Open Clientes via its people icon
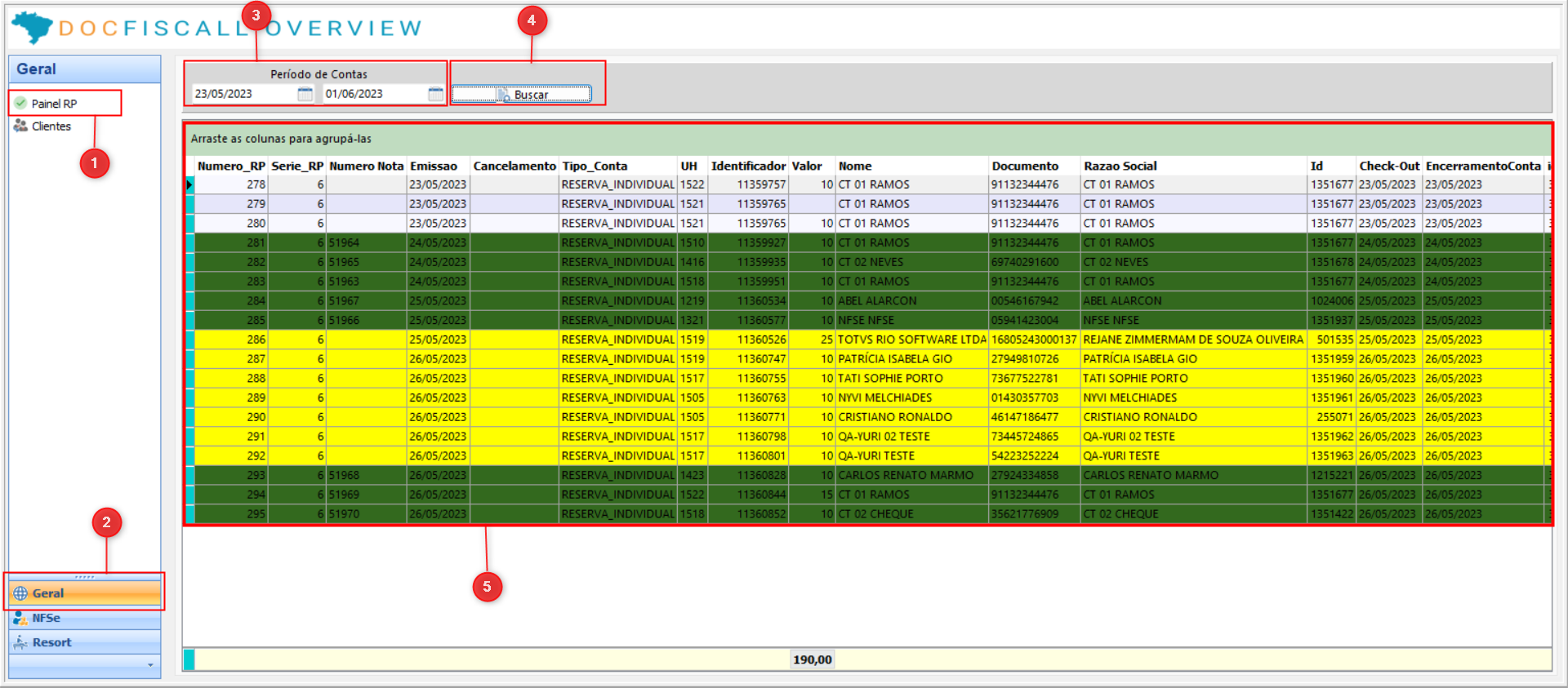Screen dimensions: 1568x688 pyautogui.click(x=20, y=126)
